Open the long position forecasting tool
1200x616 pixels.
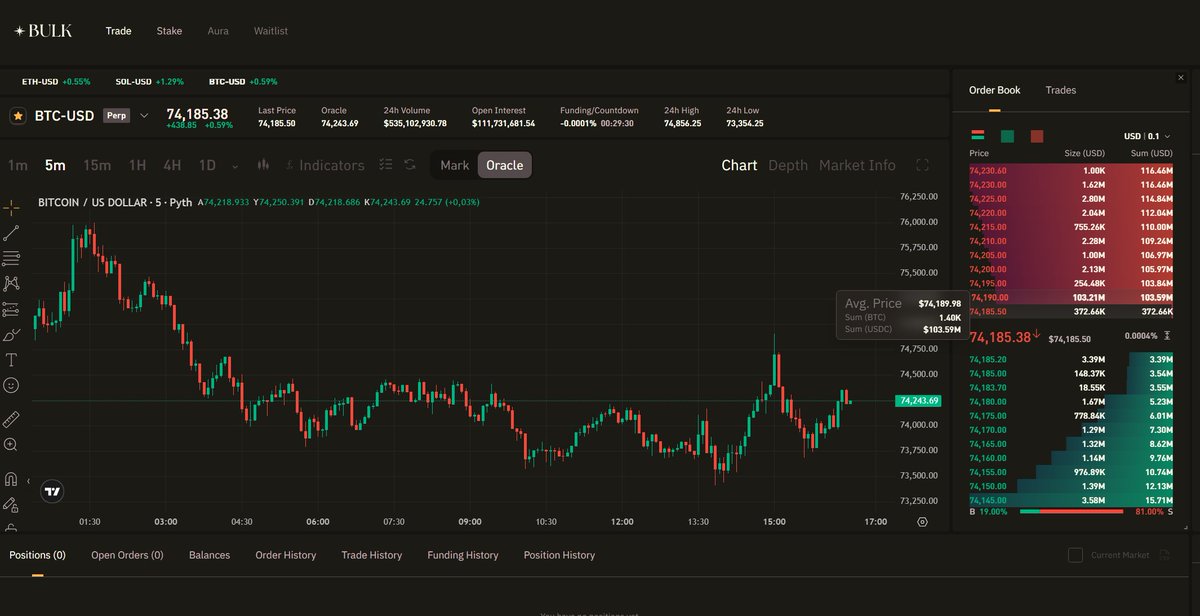pyautogui.click(x=12, y=309)
